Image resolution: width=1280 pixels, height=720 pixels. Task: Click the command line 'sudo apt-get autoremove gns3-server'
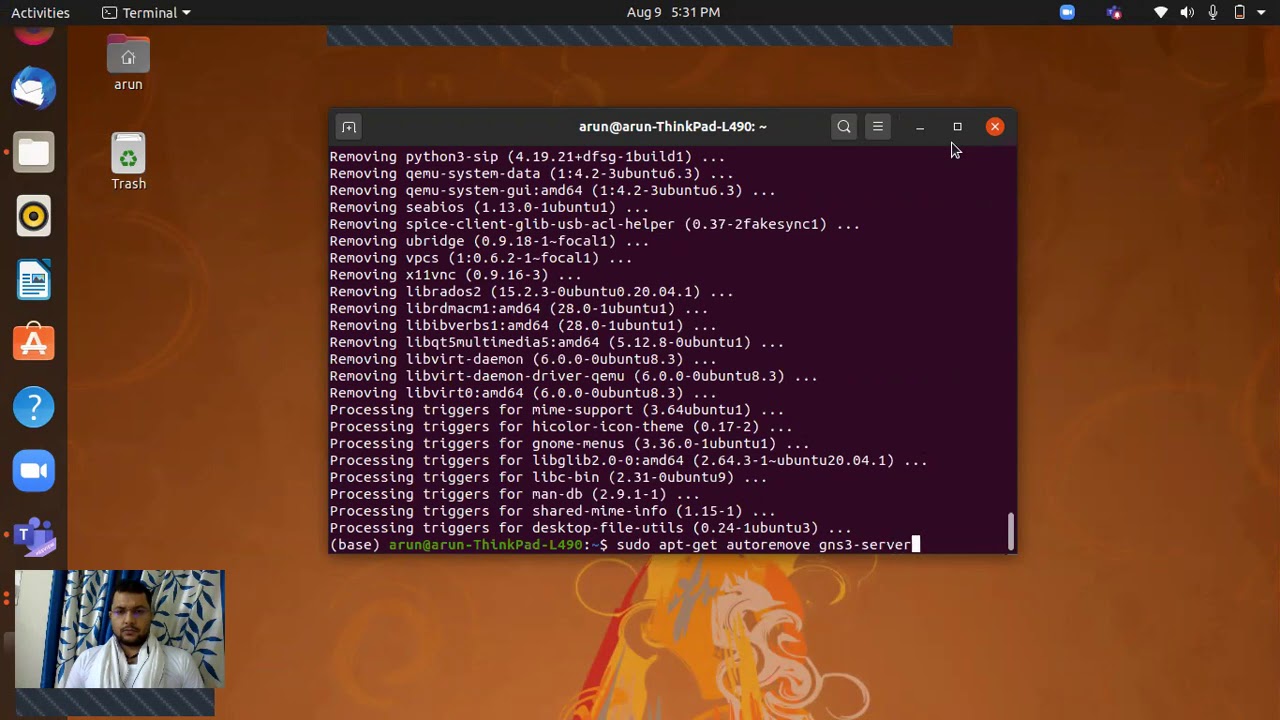coord(764,545)
